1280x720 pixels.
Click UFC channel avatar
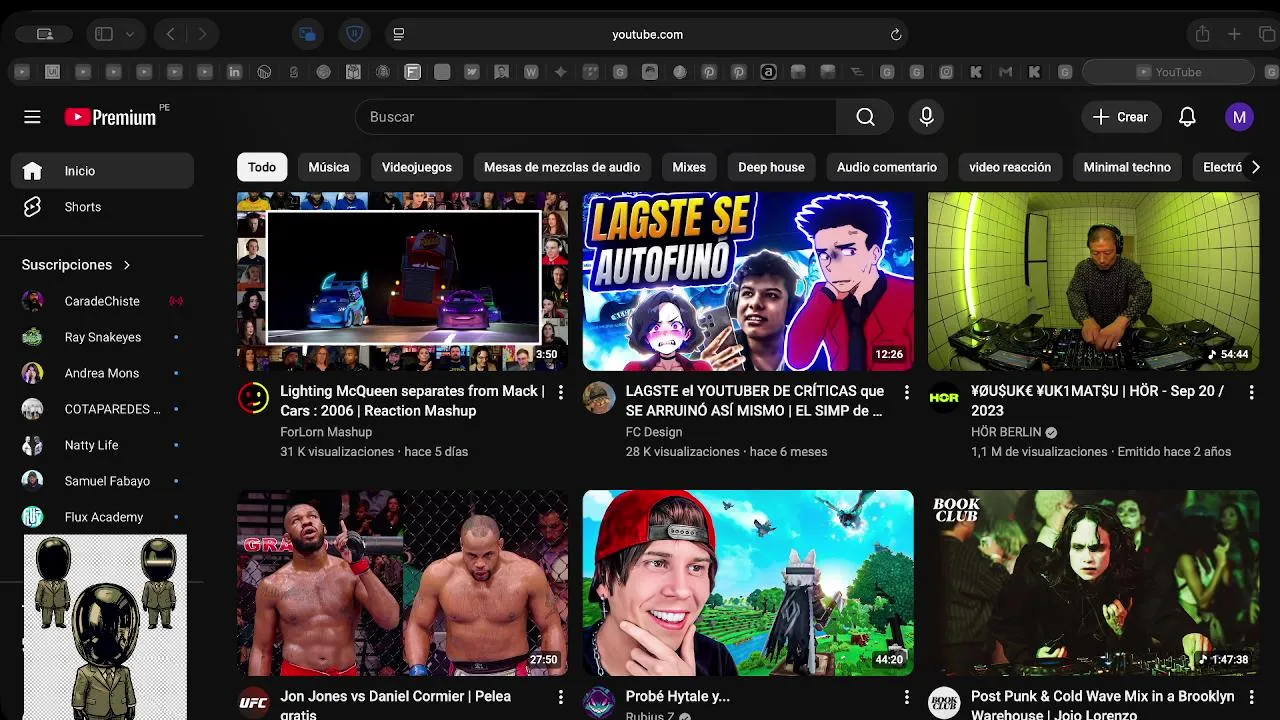click(254, 702)
